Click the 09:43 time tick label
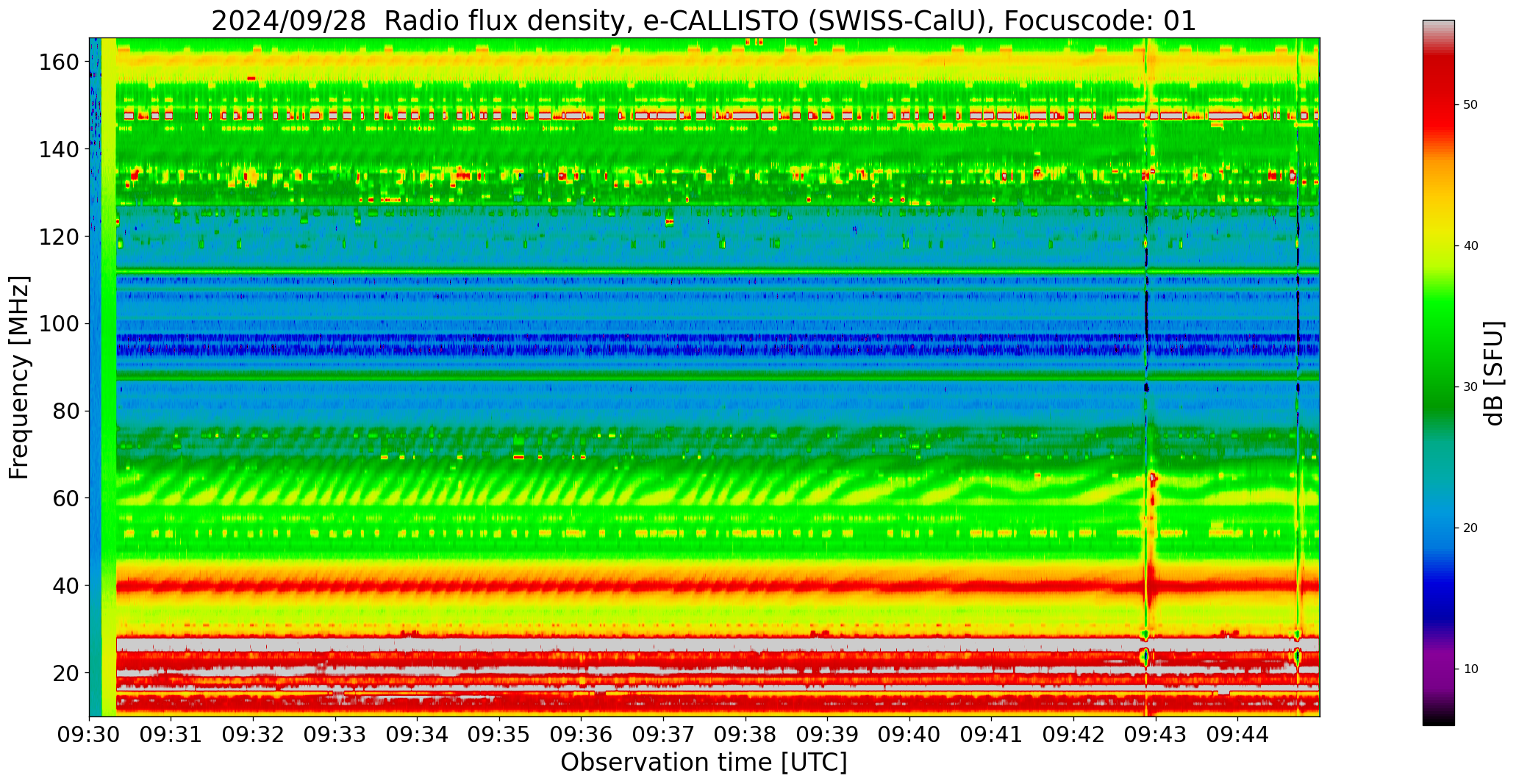This screenshot has height=784, width=1516. pyautogui.click(x=1156, y=734)
